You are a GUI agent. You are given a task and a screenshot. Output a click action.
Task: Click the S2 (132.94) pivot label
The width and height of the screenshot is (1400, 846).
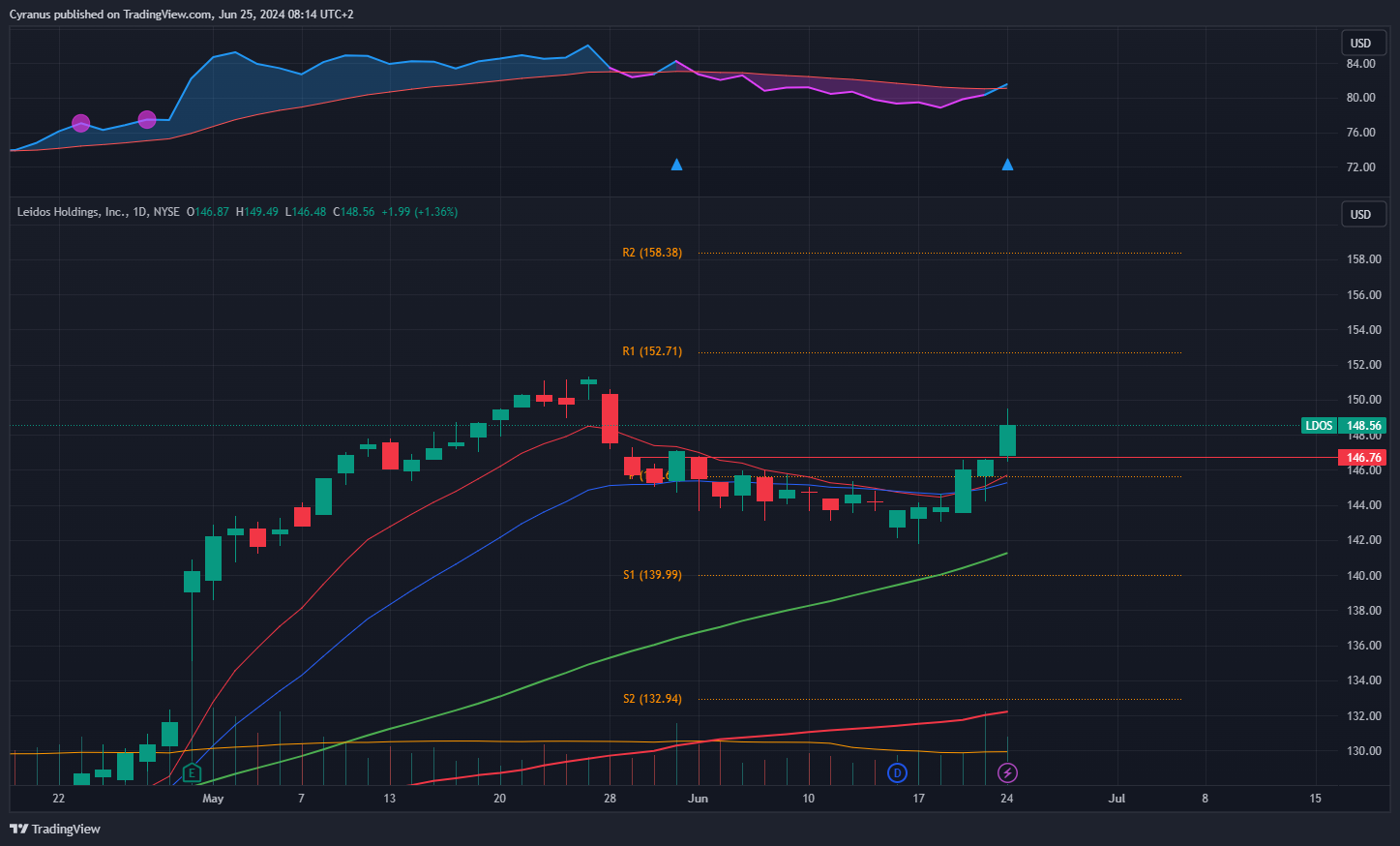[652, 699]
